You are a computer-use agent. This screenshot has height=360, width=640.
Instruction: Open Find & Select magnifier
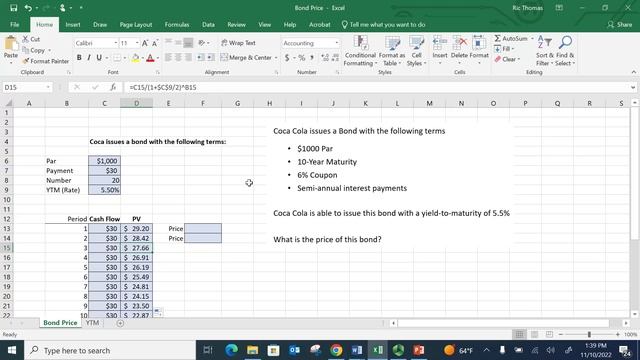pos(565,51)
